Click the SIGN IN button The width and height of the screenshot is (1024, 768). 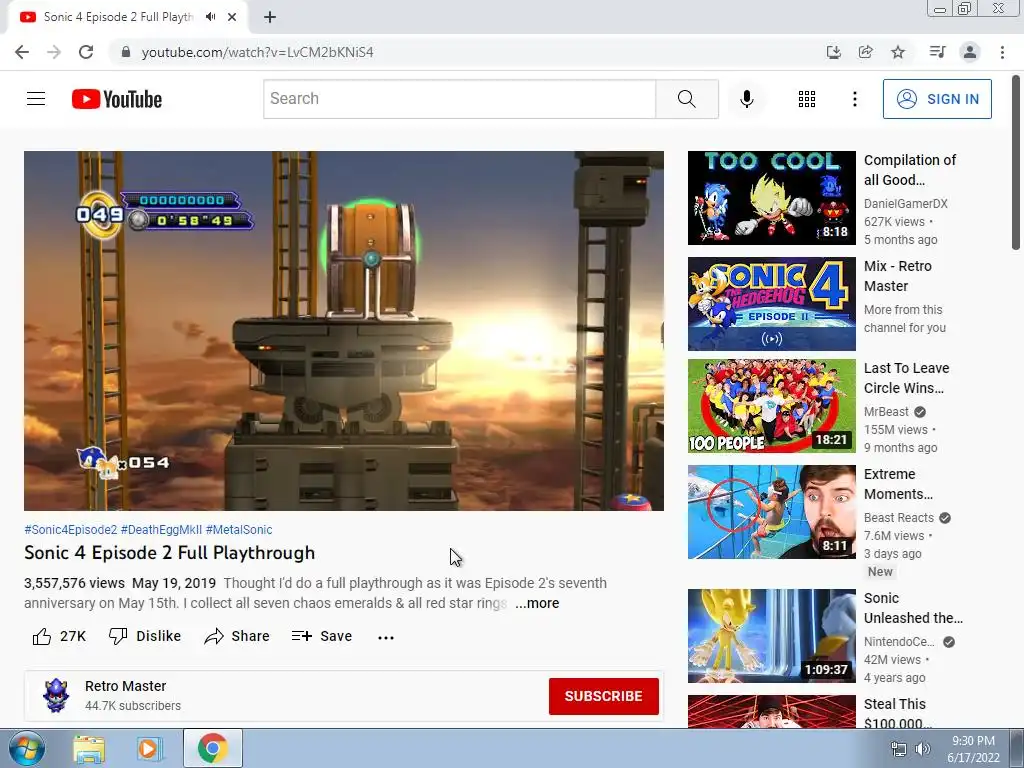(x=937, y=99)
